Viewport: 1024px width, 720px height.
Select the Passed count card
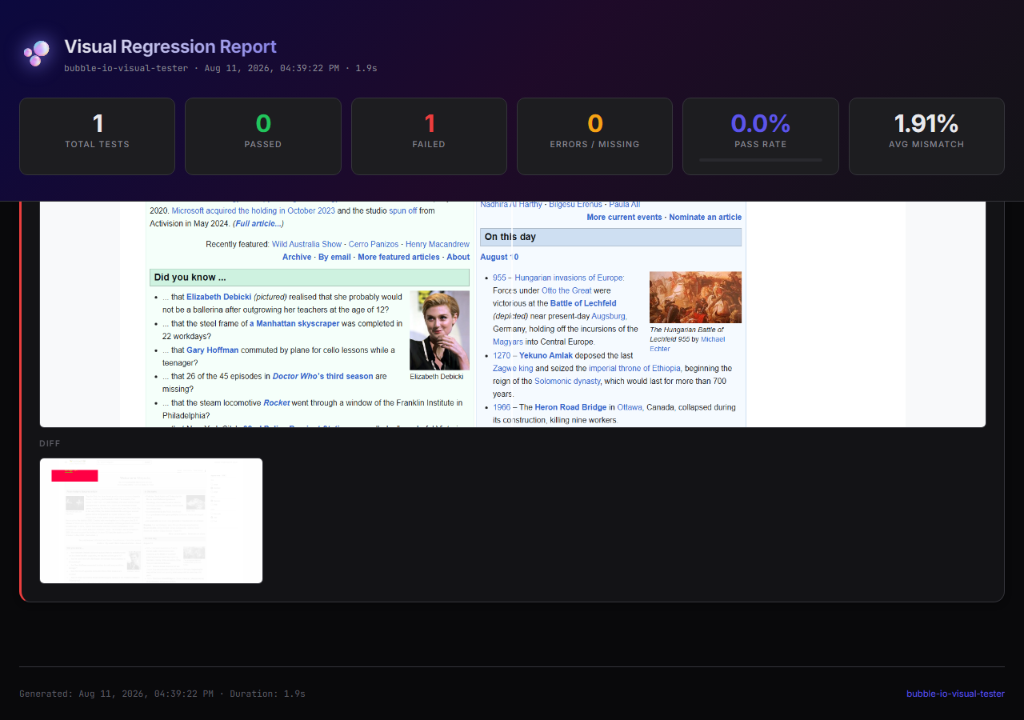[x=263, y=136]
